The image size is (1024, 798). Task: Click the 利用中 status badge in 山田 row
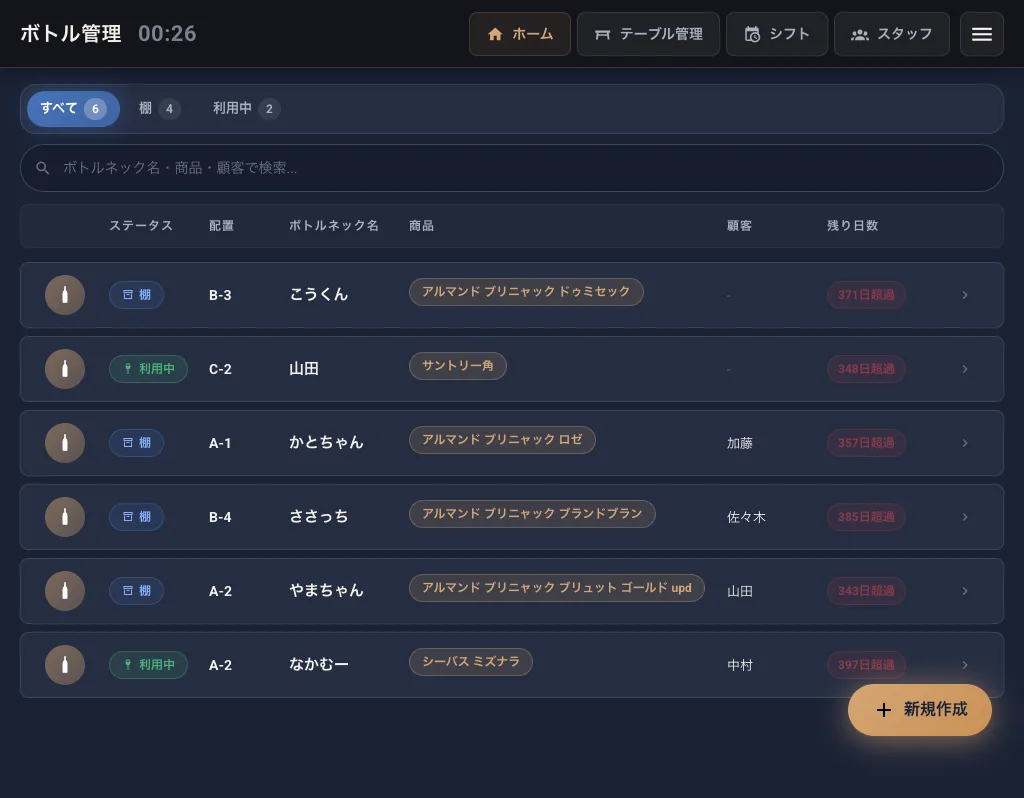[x=148, y=369]
